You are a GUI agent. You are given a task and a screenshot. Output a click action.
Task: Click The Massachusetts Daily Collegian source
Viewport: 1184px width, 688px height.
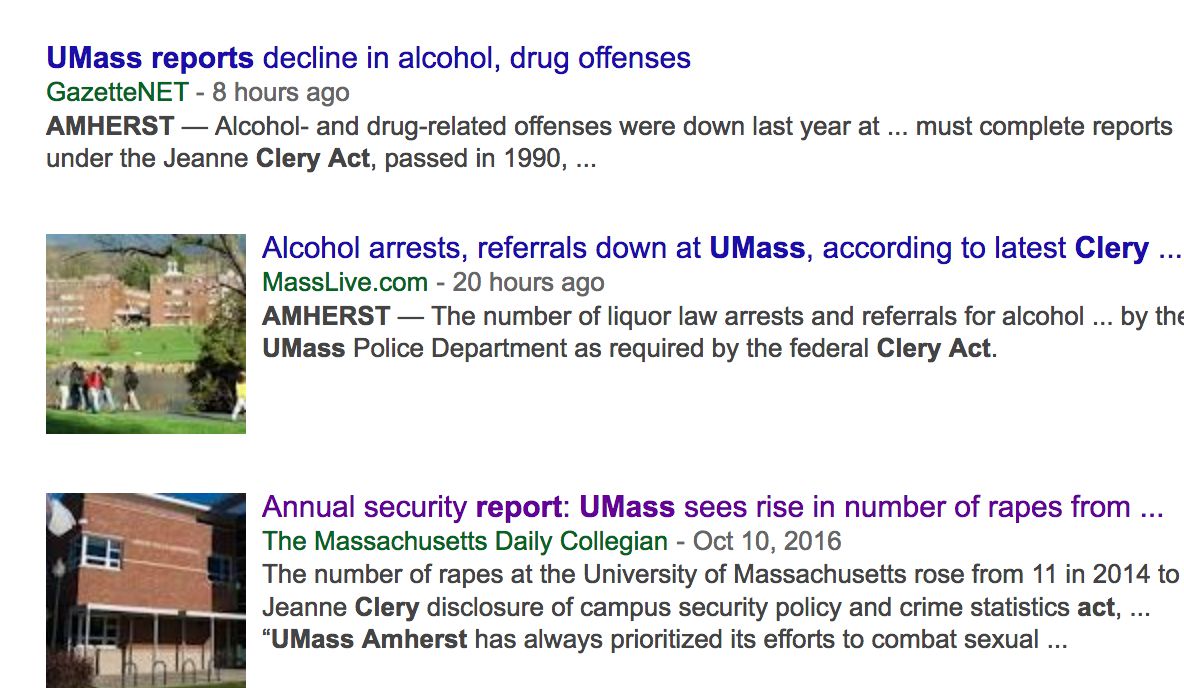click(465, 541)
